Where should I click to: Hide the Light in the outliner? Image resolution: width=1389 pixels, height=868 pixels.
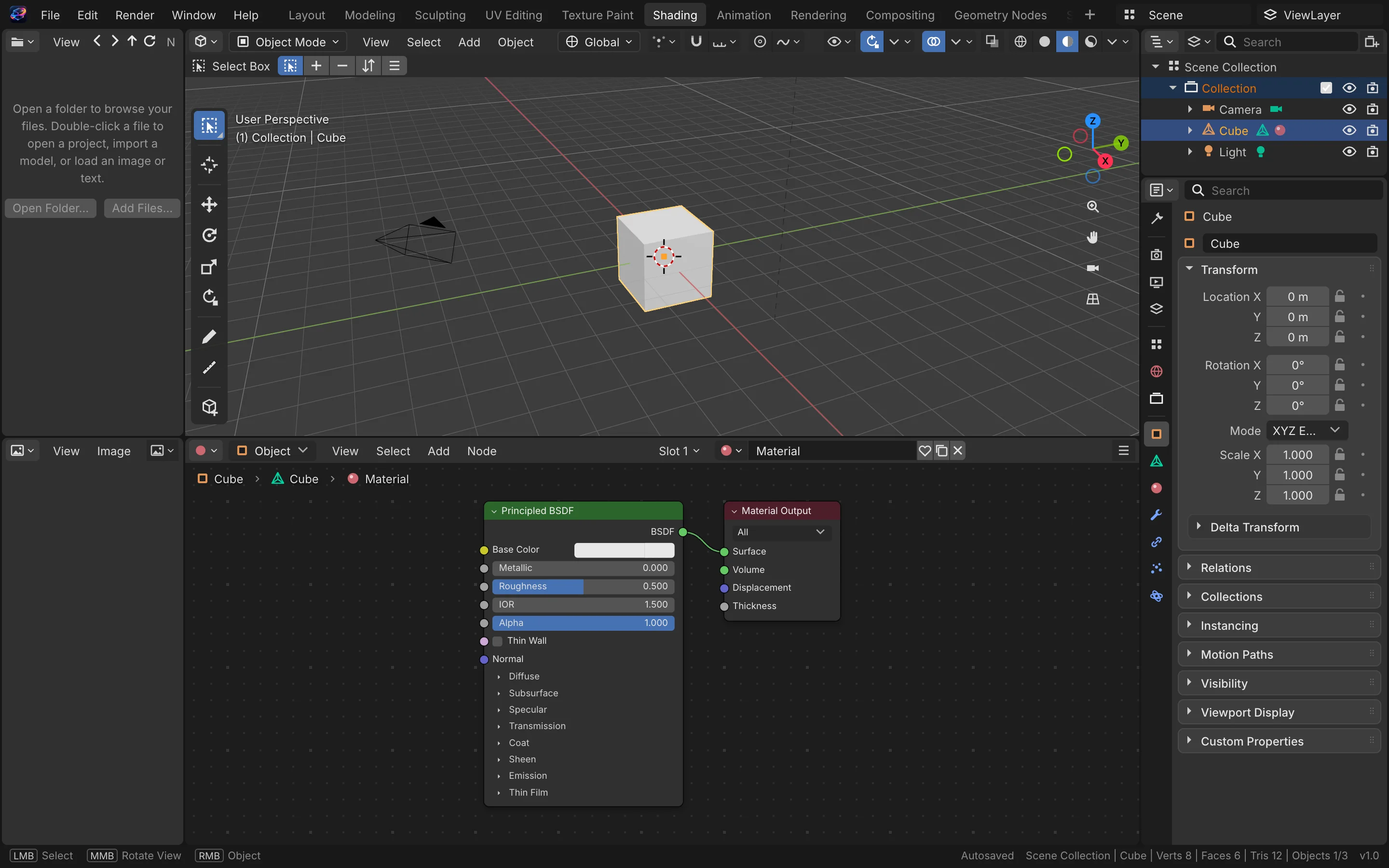click(1349, 151)
